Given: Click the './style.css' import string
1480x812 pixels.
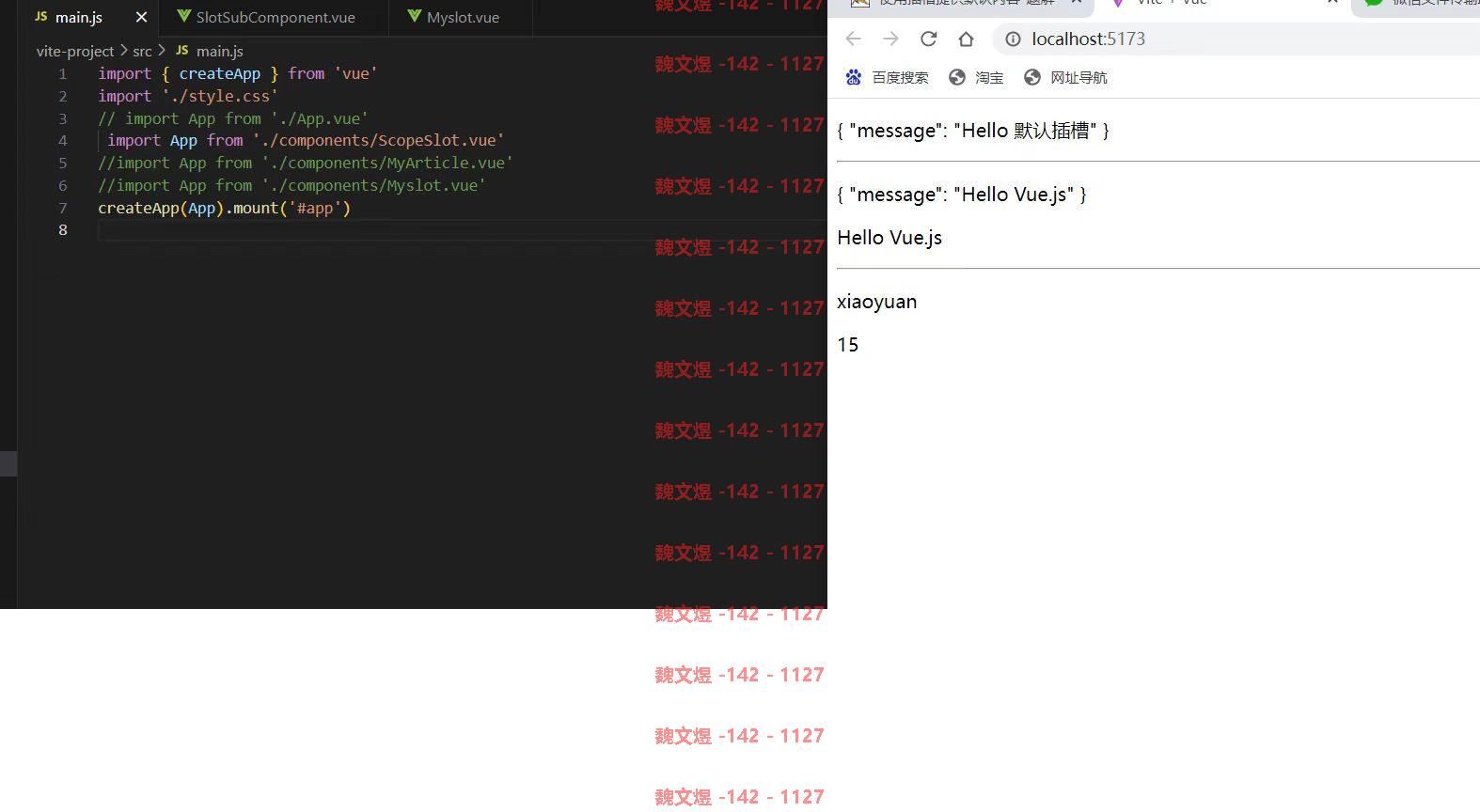Looking at the screenshot, I should coord(220,96).
